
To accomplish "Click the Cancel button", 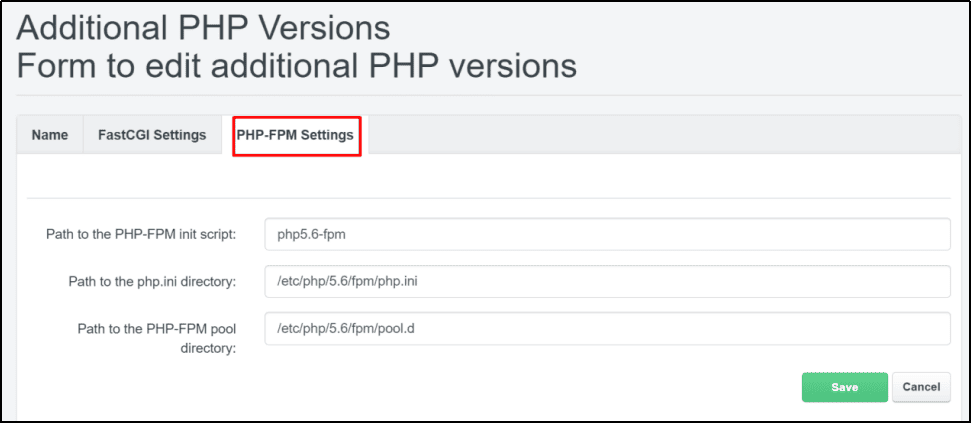I will tap(921, 387).
